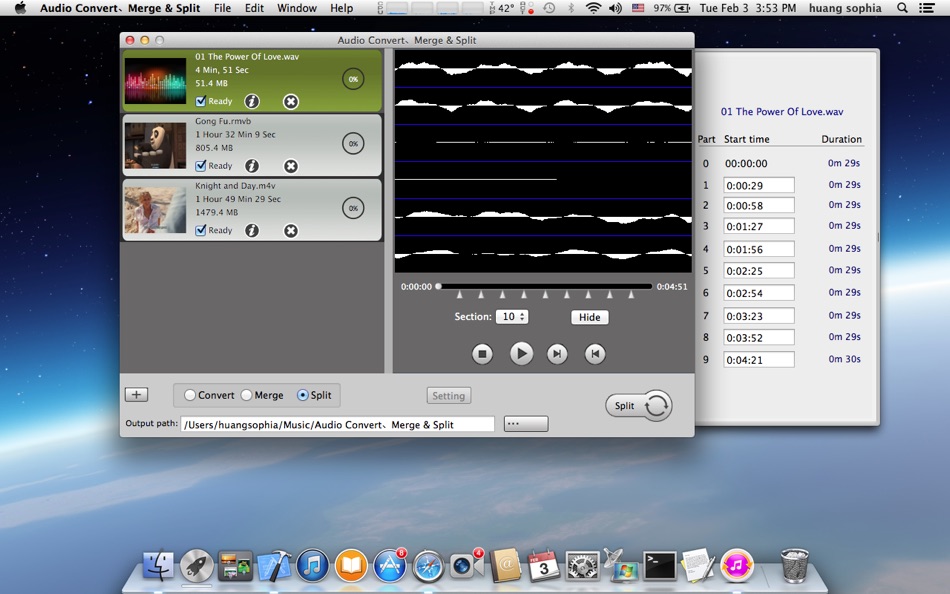
Task: Open Calendar from the Dock
Action: tap(543, 566)
